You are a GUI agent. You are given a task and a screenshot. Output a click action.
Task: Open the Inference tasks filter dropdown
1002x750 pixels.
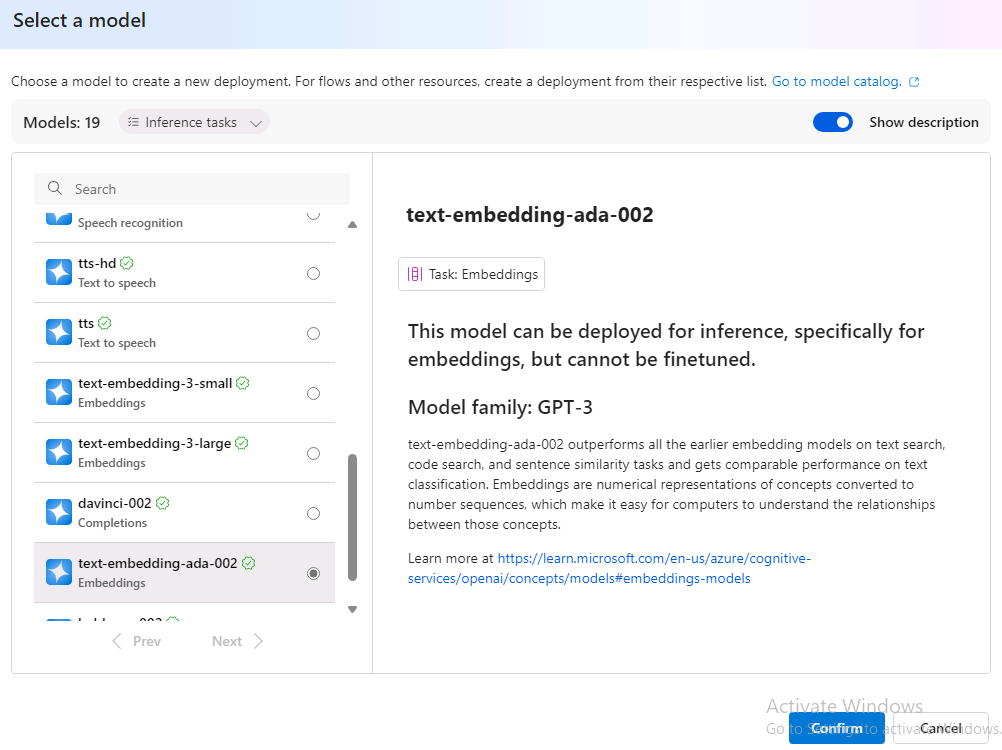[194, 122]
